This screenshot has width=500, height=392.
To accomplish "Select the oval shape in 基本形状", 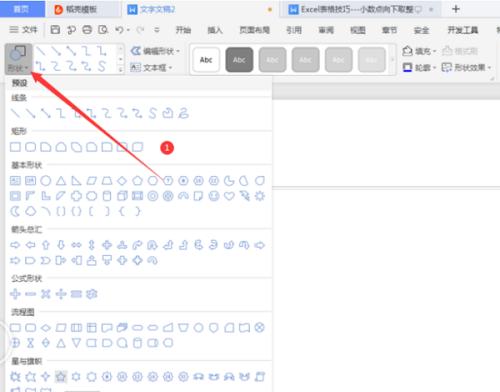I will 46,181.
